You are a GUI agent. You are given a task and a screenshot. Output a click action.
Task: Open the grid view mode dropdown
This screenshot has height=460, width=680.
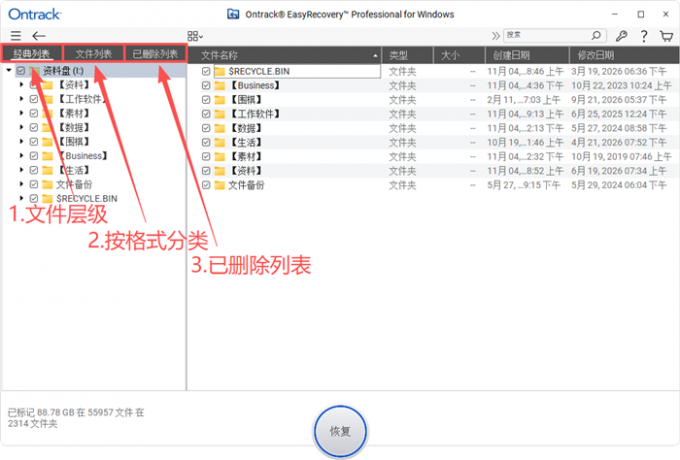195,36
